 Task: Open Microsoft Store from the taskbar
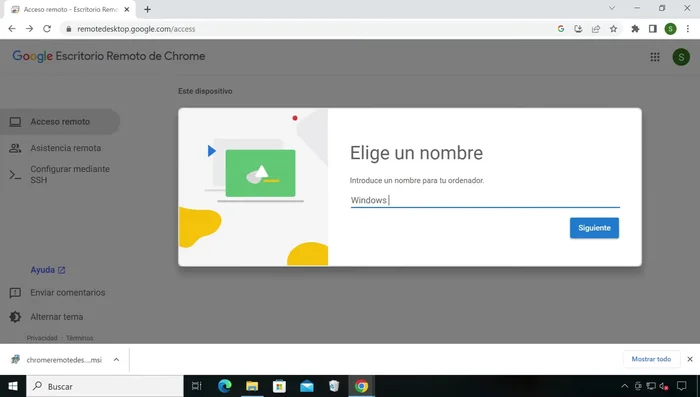coord(279,386)
